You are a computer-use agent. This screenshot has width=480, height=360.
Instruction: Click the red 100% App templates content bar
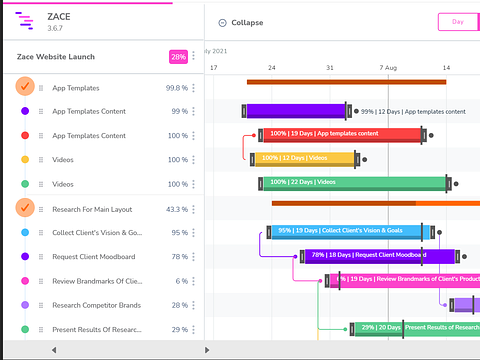point(342,135)
